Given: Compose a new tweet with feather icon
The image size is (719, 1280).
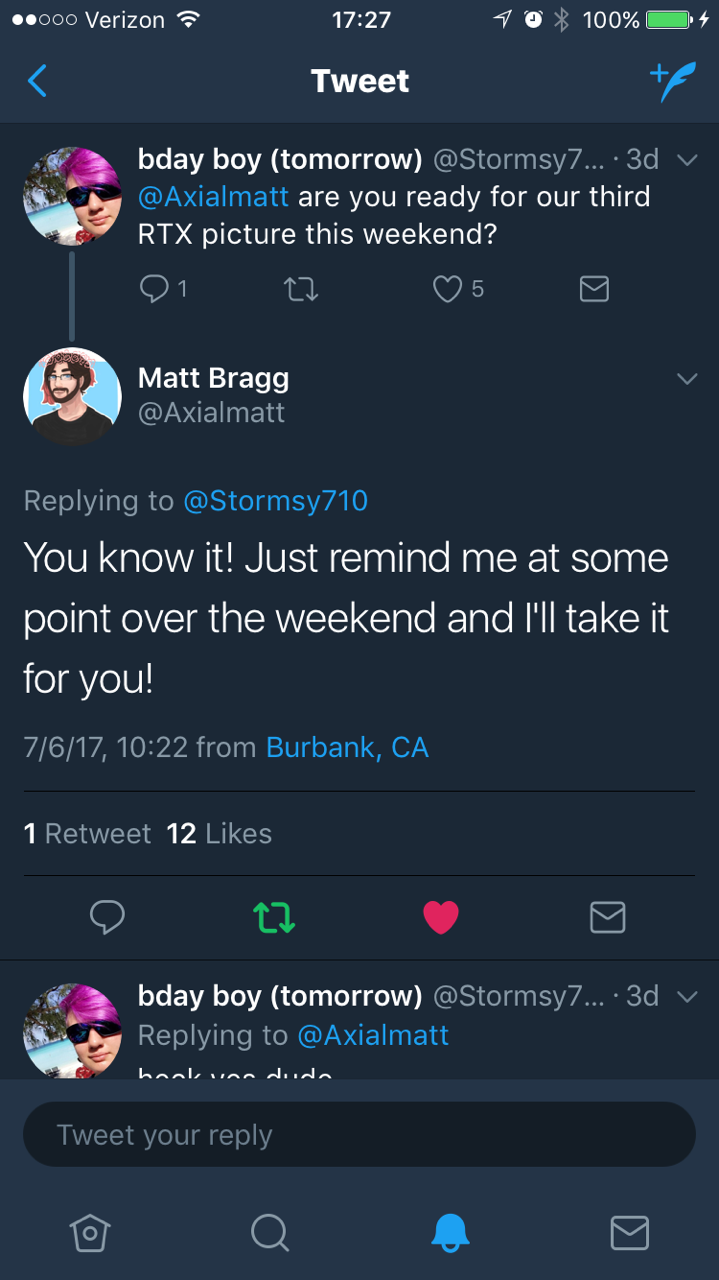Looking at the screenshot, I should [x=671, y=82].
